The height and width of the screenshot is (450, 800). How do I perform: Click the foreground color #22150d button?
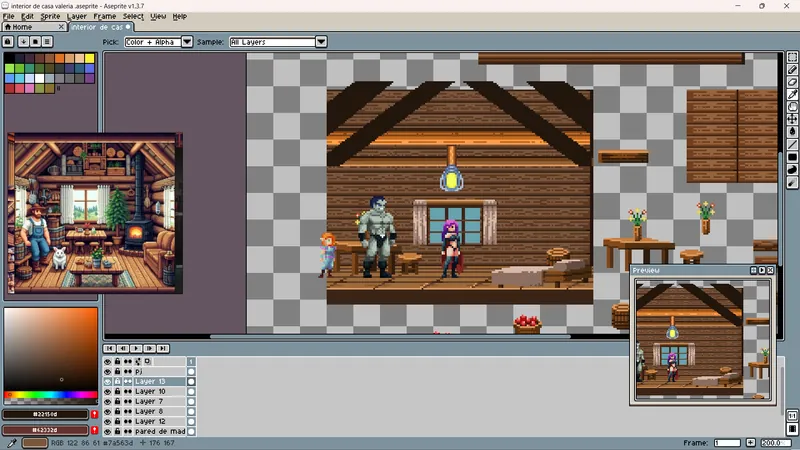(45, 414)
